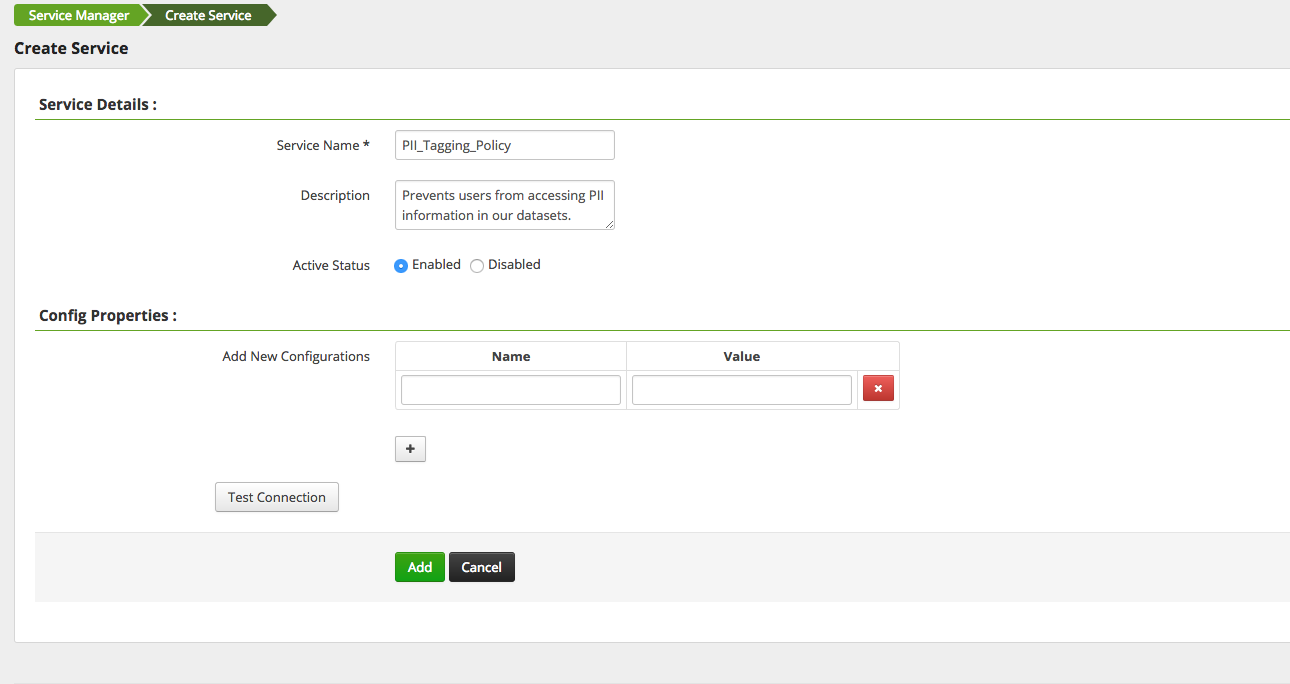Select the Disabled radio button
The width and height of the screenshot is (1290, 684).
coord(477,265)
